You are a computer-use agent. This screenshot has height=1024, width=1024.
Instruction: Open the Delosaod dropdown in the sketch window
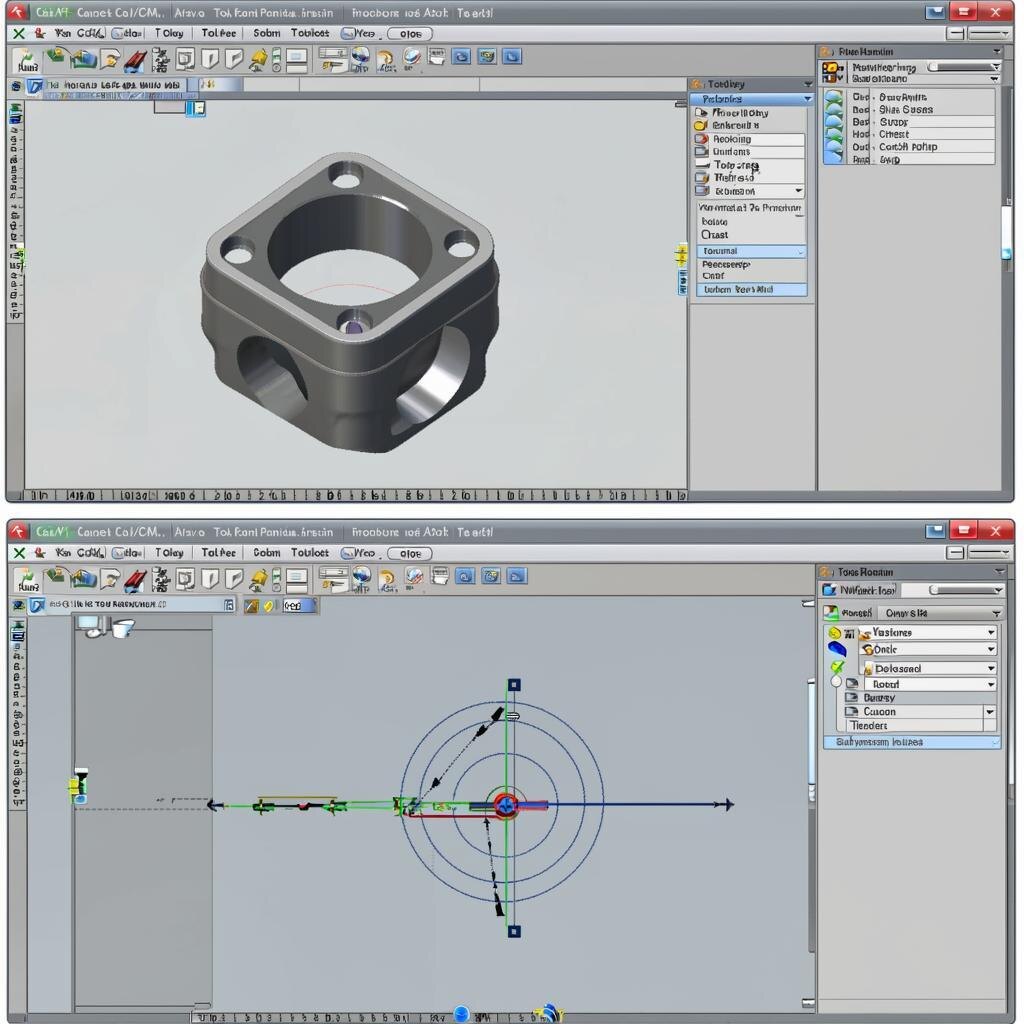point(930,668)
